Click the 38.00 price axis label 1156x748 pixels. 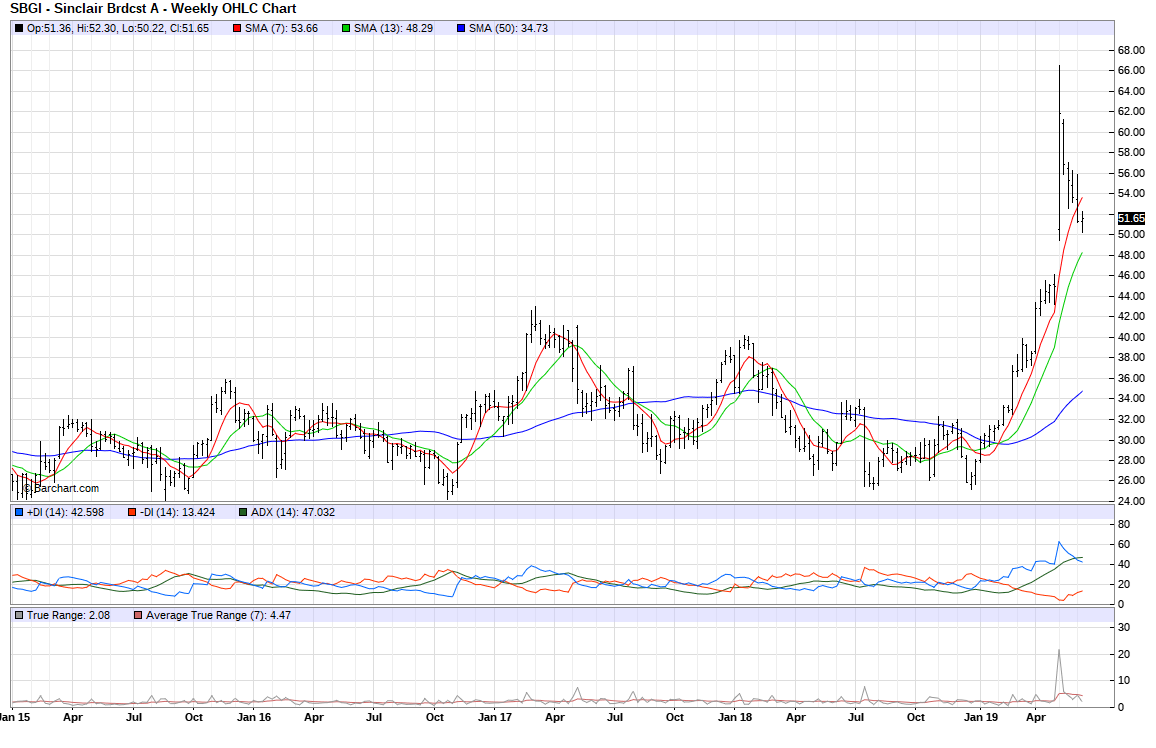pyautogui.click(x=1131, y=357)
